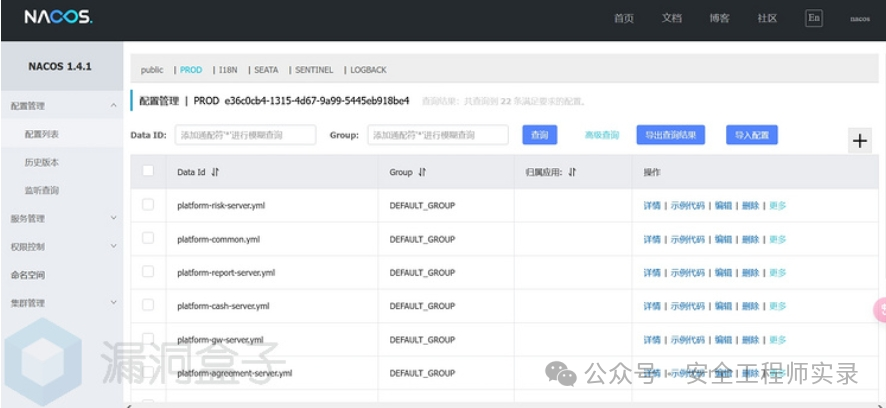Sort by Group column arrows

click(422, 172)
